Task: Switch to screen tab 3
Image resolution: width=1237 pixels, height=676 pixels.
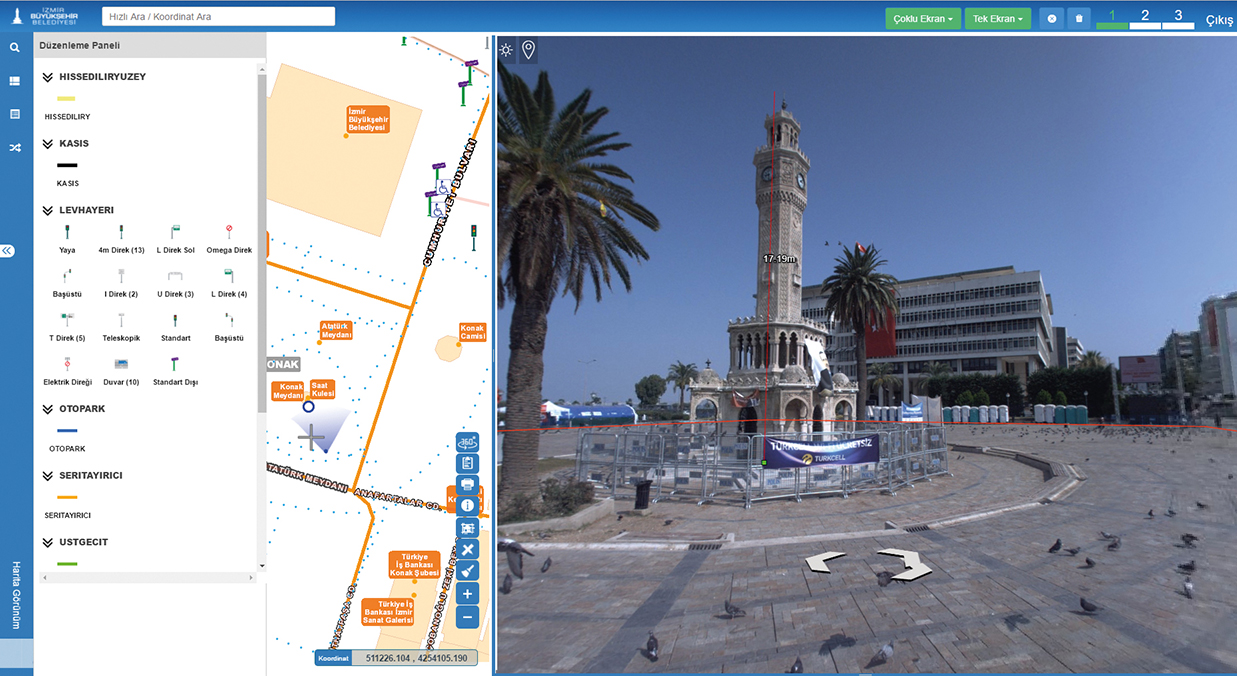Action: point(1178,18)
